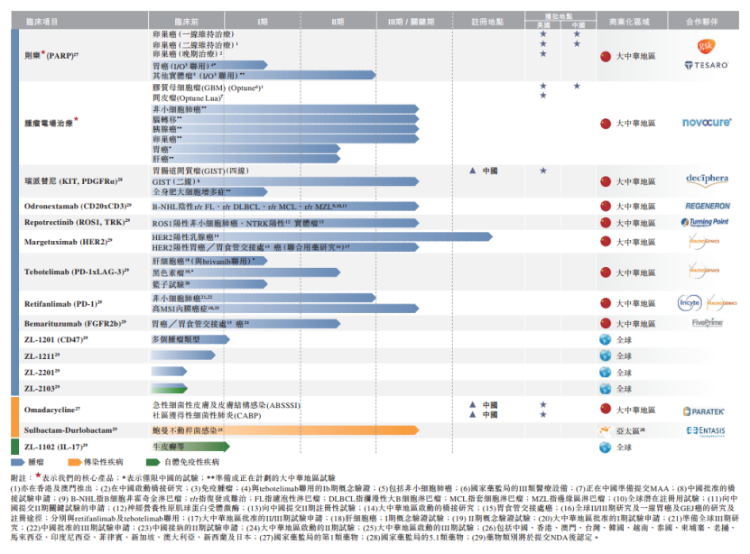Select the Omadacycline product name
Viewport: 750px width, 554px height.
pos(52,410)
